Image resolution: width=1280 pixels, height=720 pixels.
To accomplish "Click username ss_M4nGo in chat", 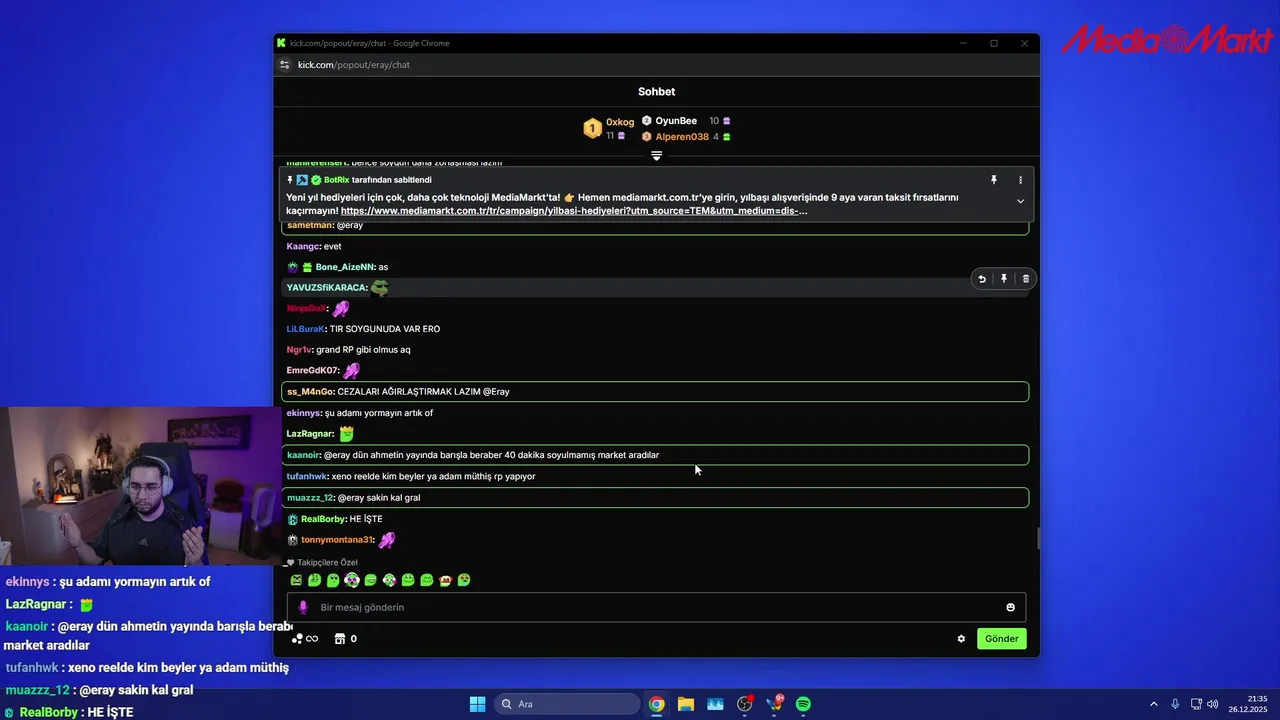I will (x=310, y=392).
